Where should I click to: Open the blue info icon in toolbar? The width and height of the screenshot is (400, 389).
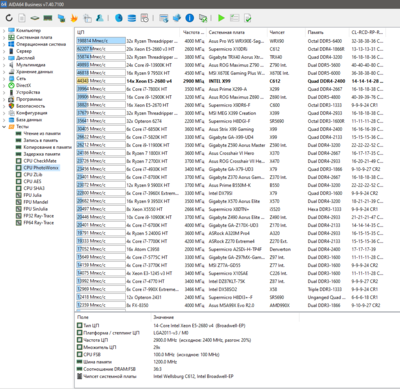190,18
